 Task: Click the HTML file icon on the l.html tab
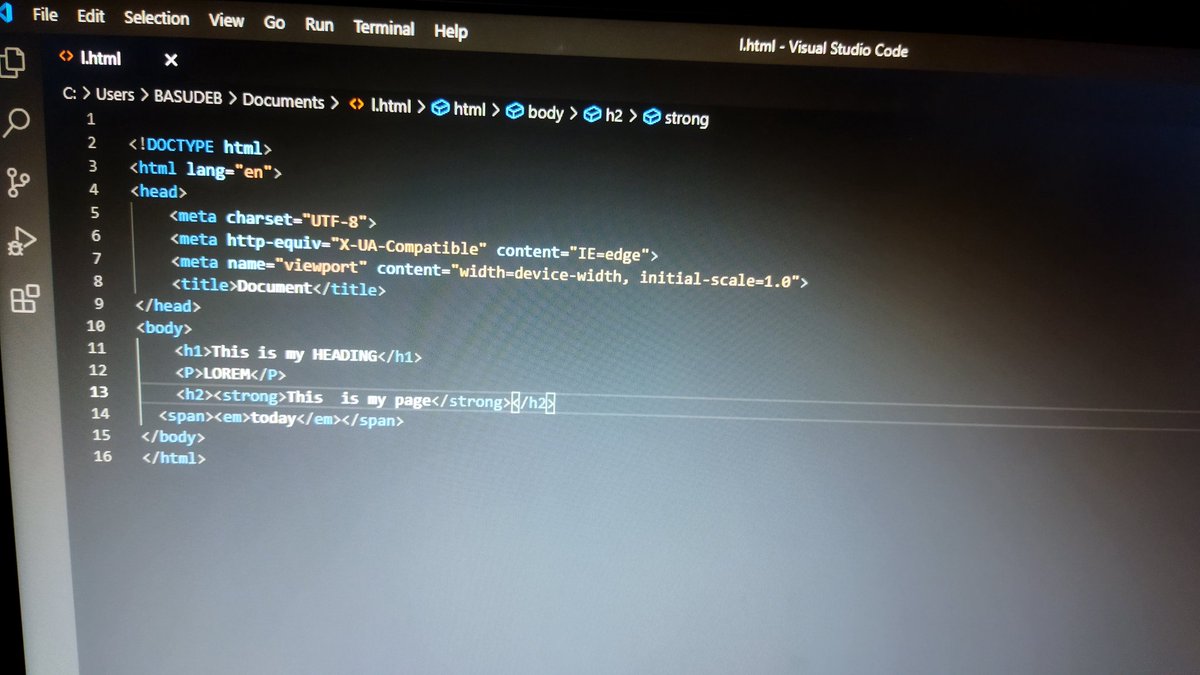[x=66, y=57]
